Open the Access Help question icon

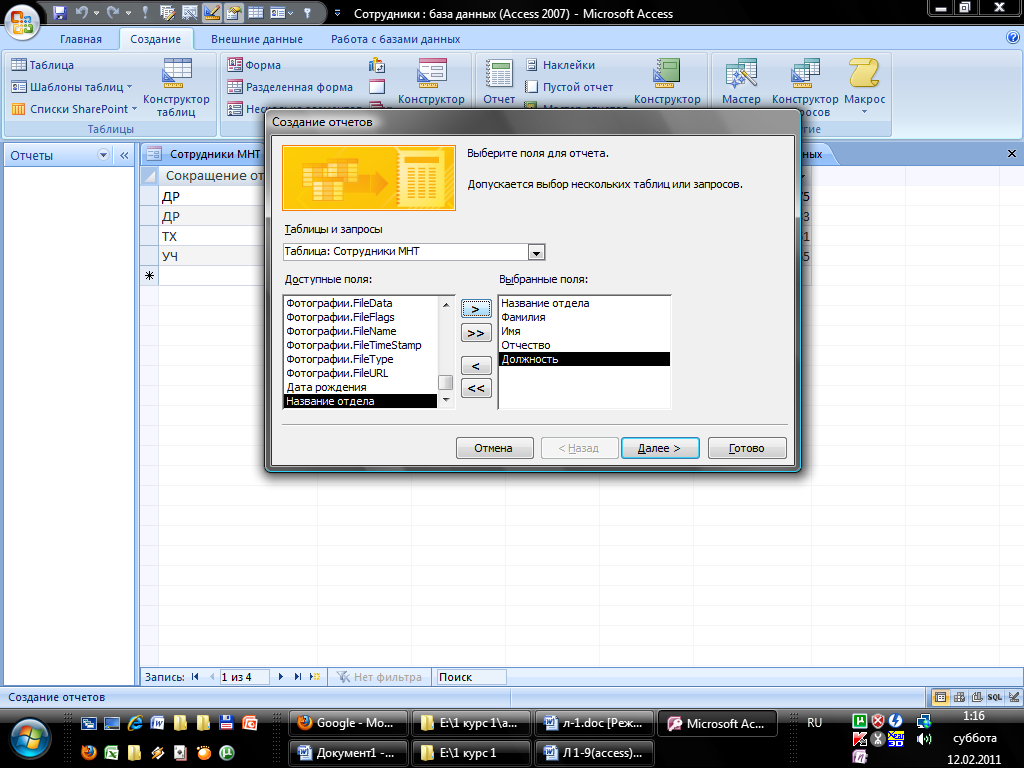[x=1013, y=37]
